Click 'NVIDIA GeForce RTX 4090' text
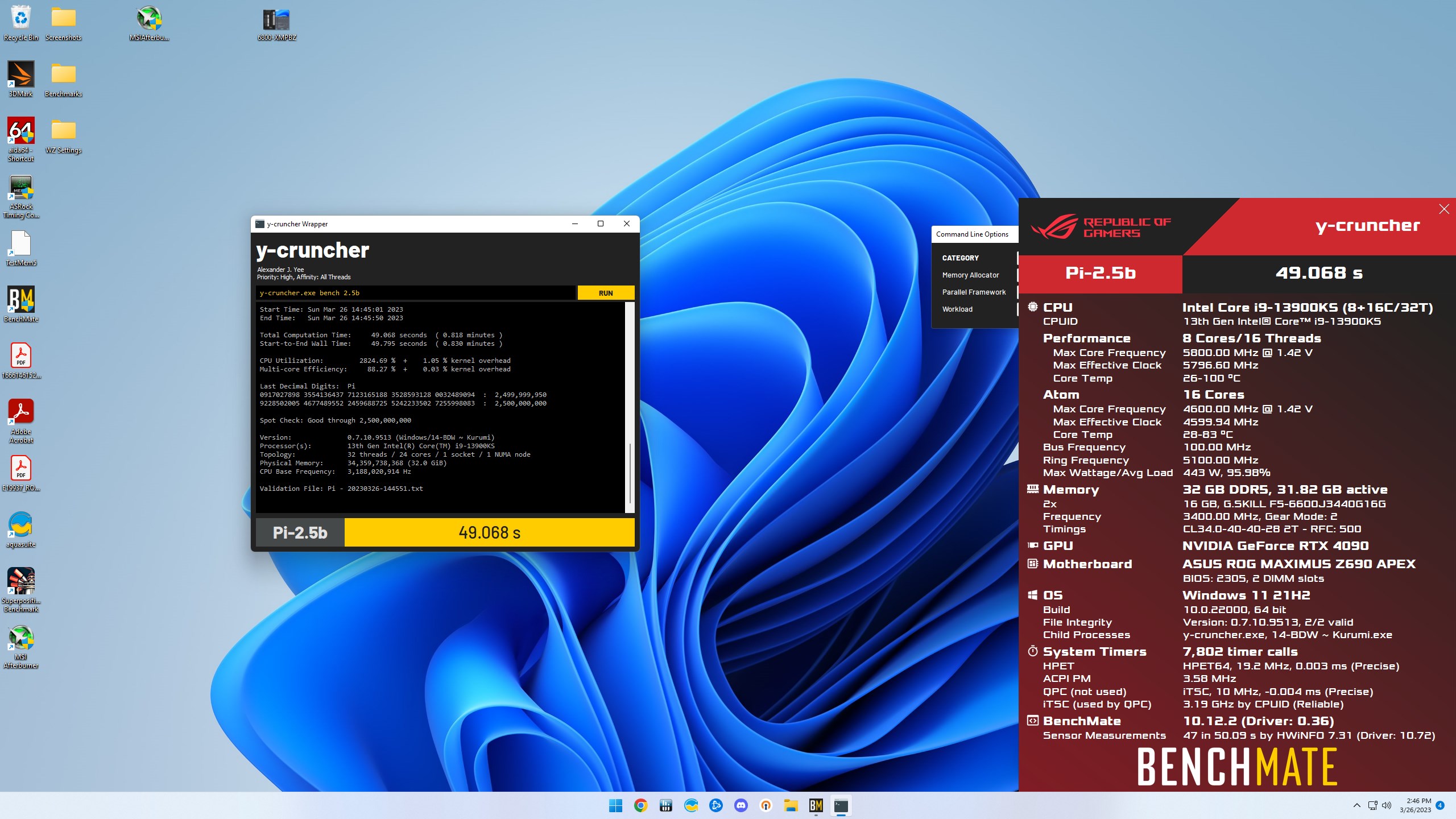 pos(1275,546)
